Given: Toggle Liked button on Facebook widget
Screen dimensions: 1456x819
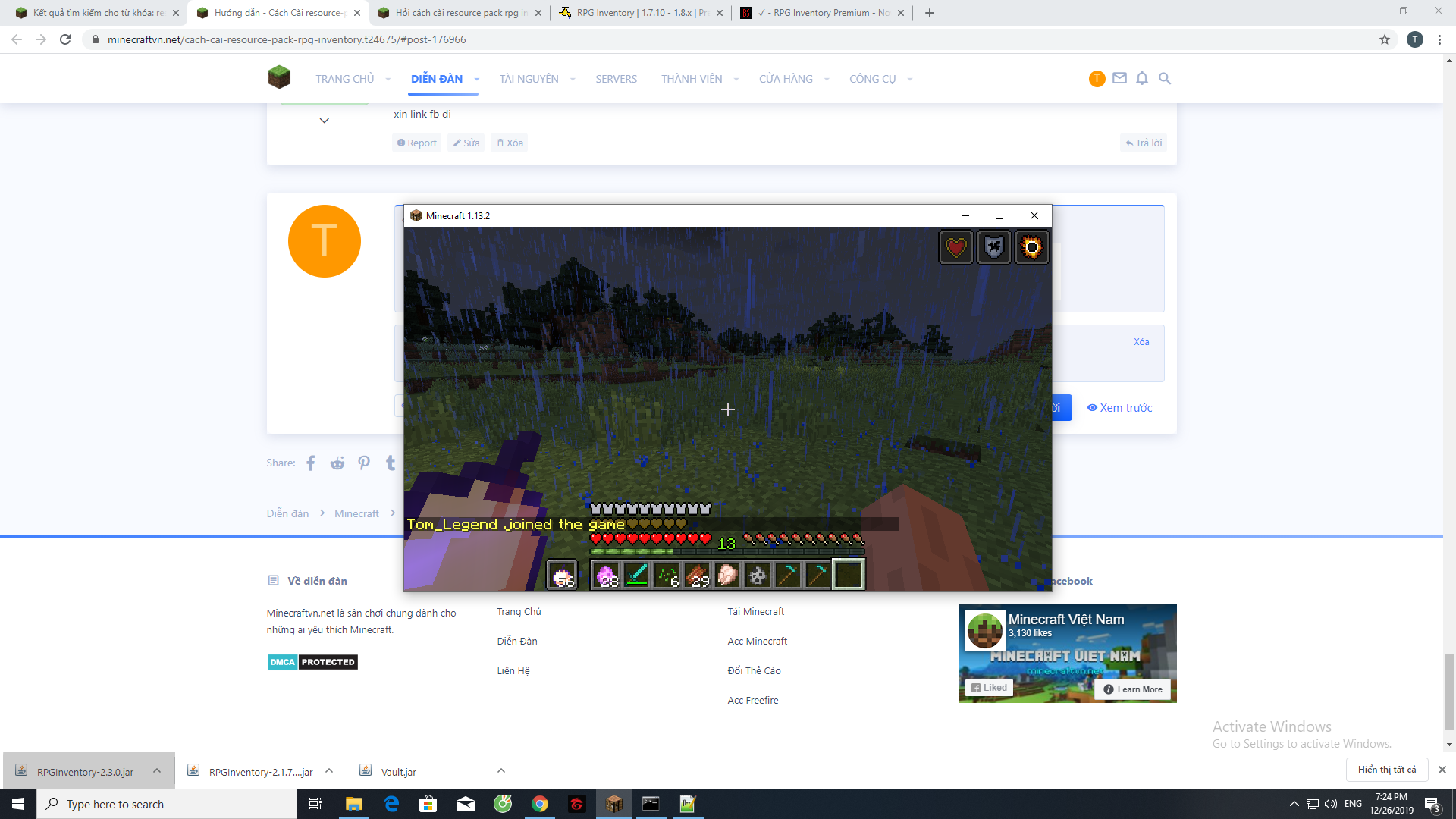Looking at the screenshot, I should [x=989, y=688].
